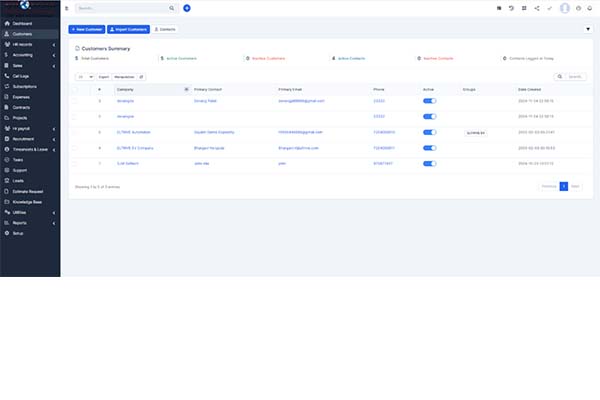The image size is (600, 400).
Task: Click the Customers Summary document icon
Action: pos(77,48)
